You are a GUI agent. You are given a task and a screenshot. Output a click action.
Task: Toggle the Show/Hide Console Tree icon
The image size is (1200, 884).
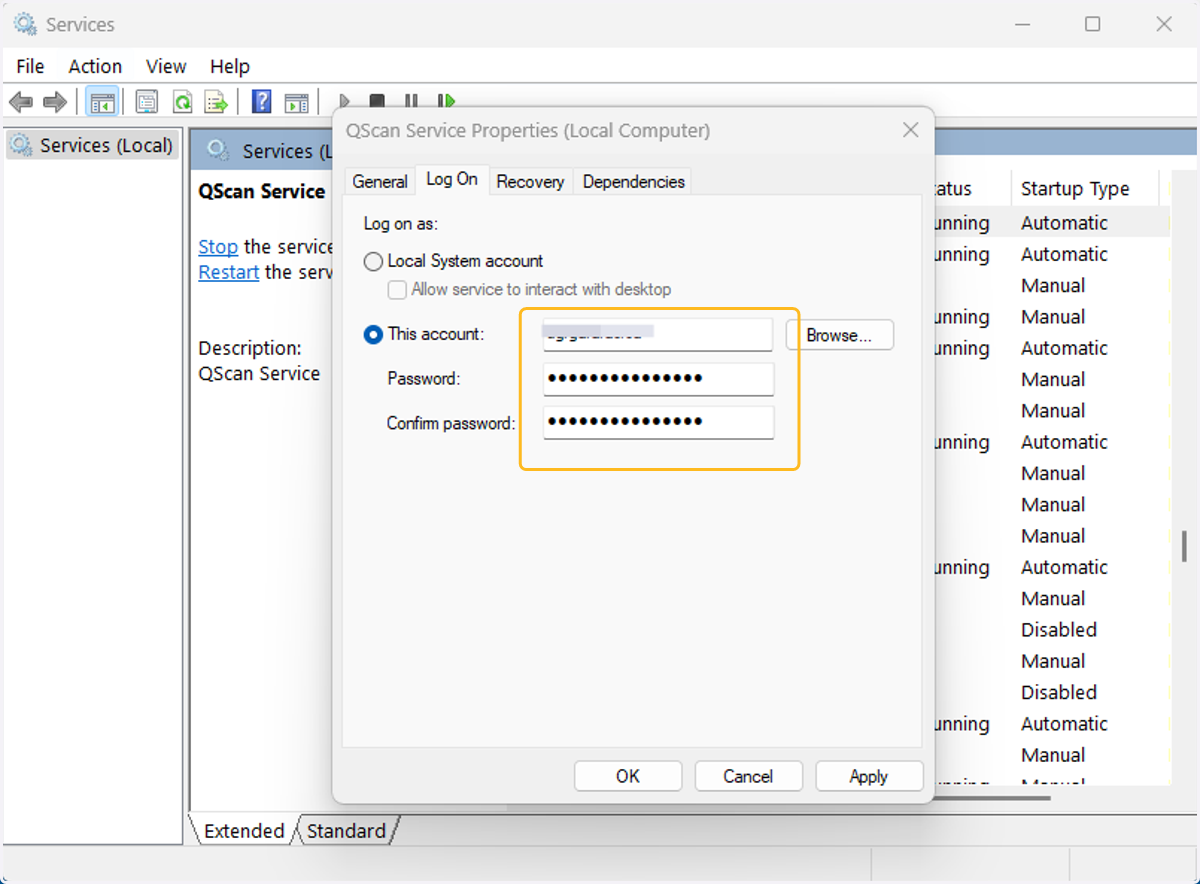click(102, 102)
